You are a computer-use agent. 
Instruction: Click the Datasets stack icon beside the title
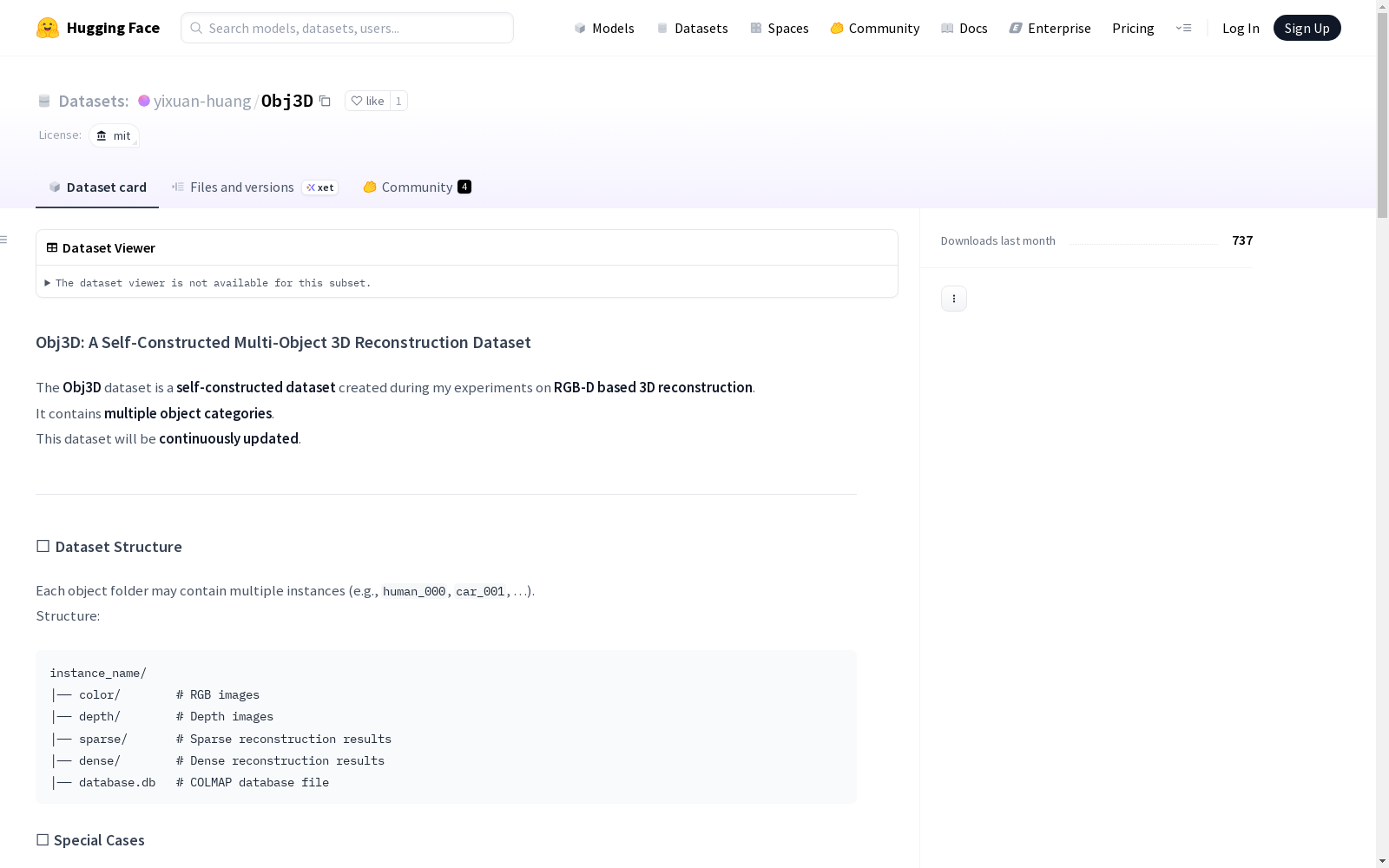44,101
